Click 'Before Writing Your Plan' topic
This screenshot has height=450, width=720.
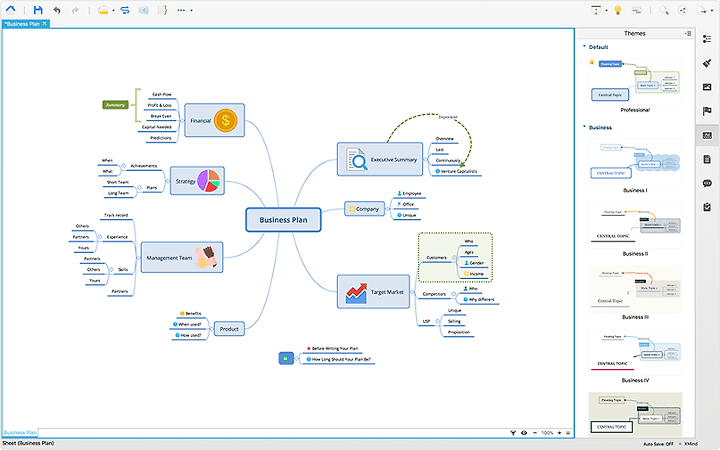tap(335, 349)
